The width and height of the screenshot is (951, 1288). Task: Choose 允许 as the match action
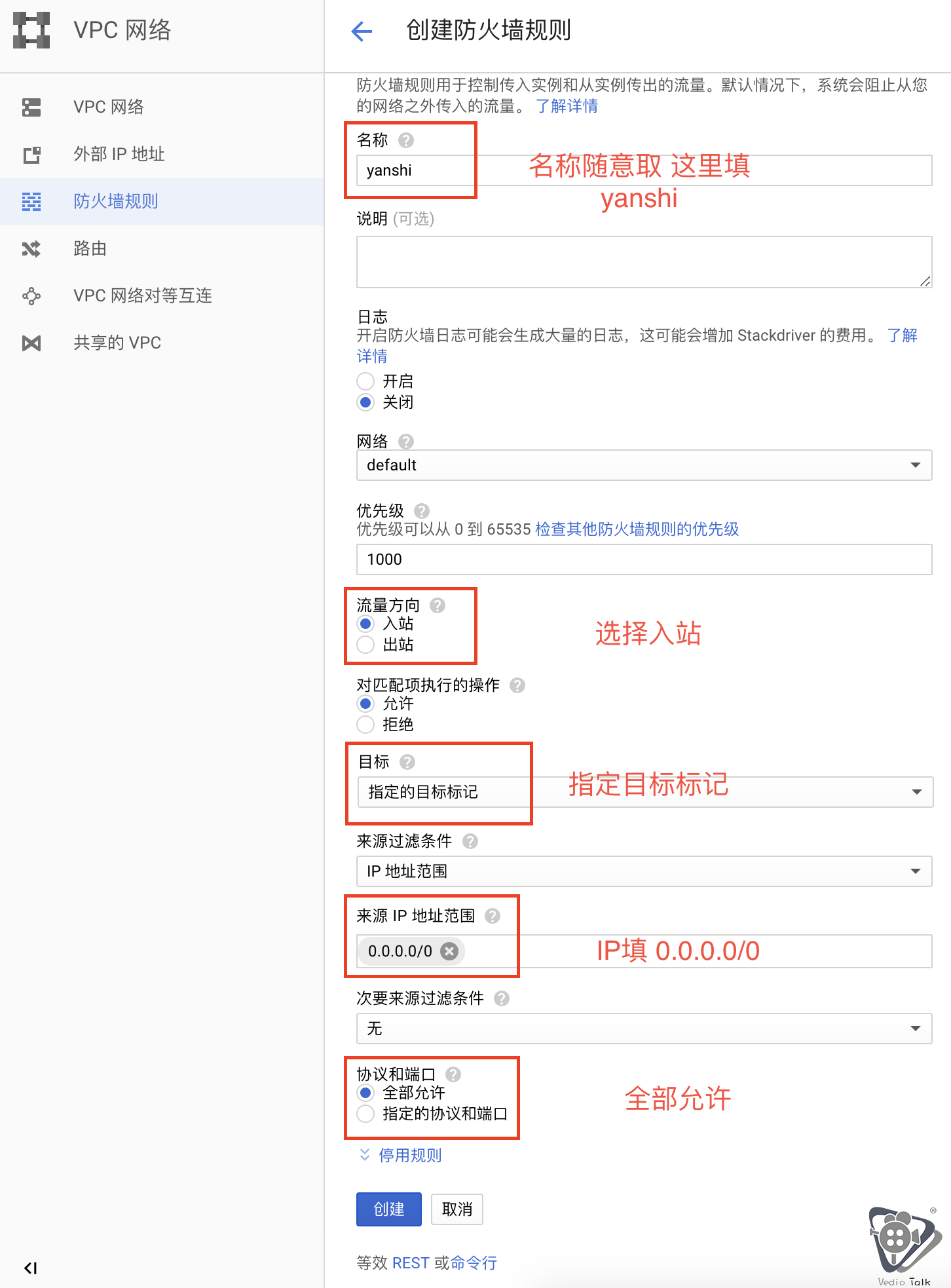click(x=365, y=703)
